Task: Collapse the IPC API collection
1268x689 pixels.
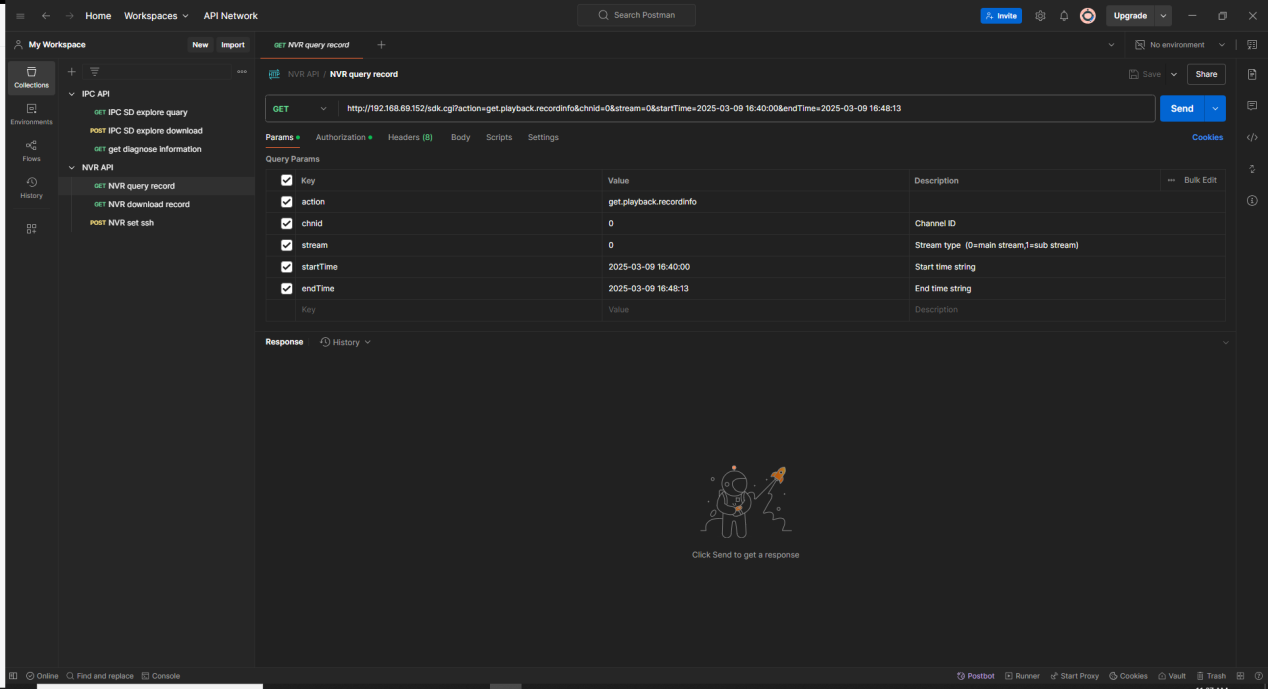Action: 72,94
